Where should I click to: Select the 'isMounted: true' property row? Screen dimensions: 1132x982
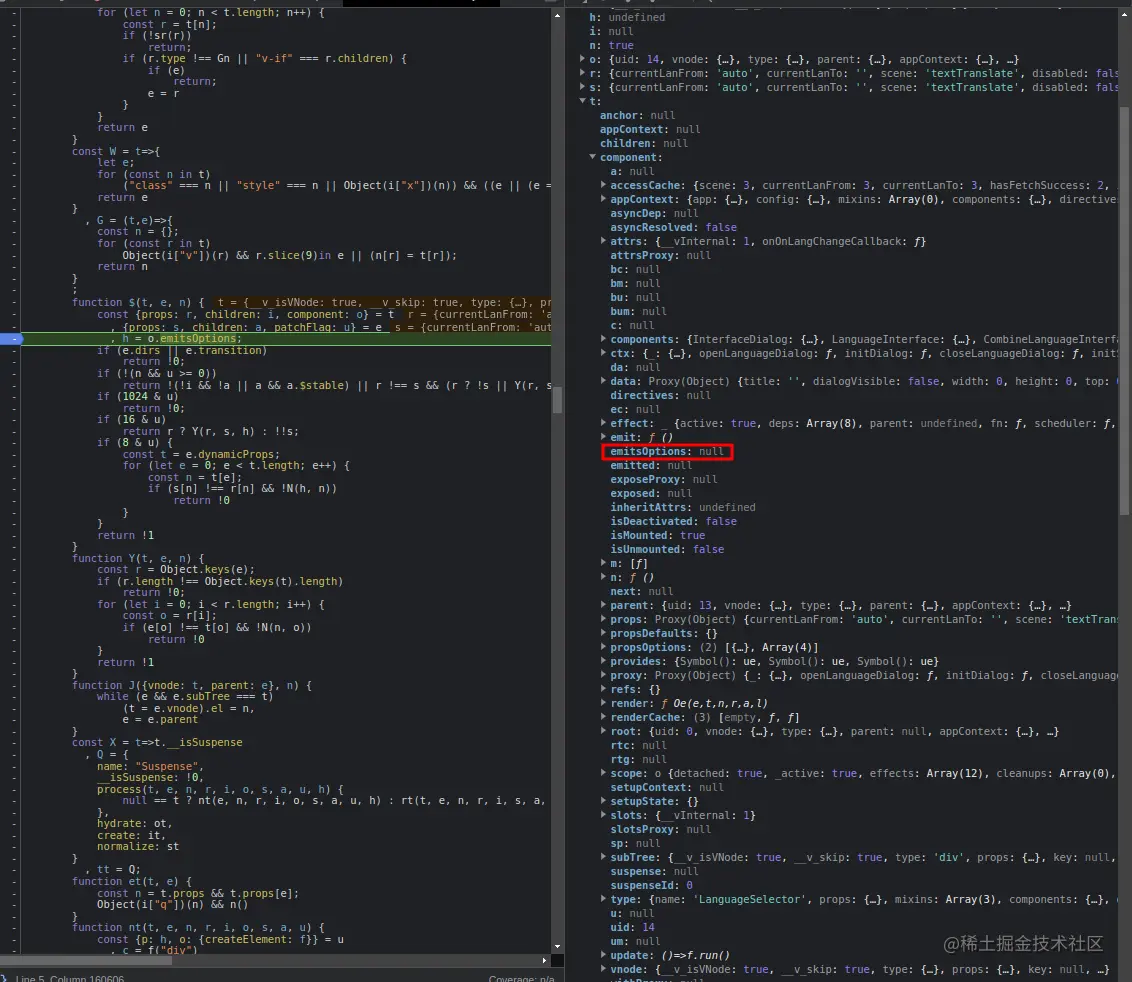coord(658,535)
